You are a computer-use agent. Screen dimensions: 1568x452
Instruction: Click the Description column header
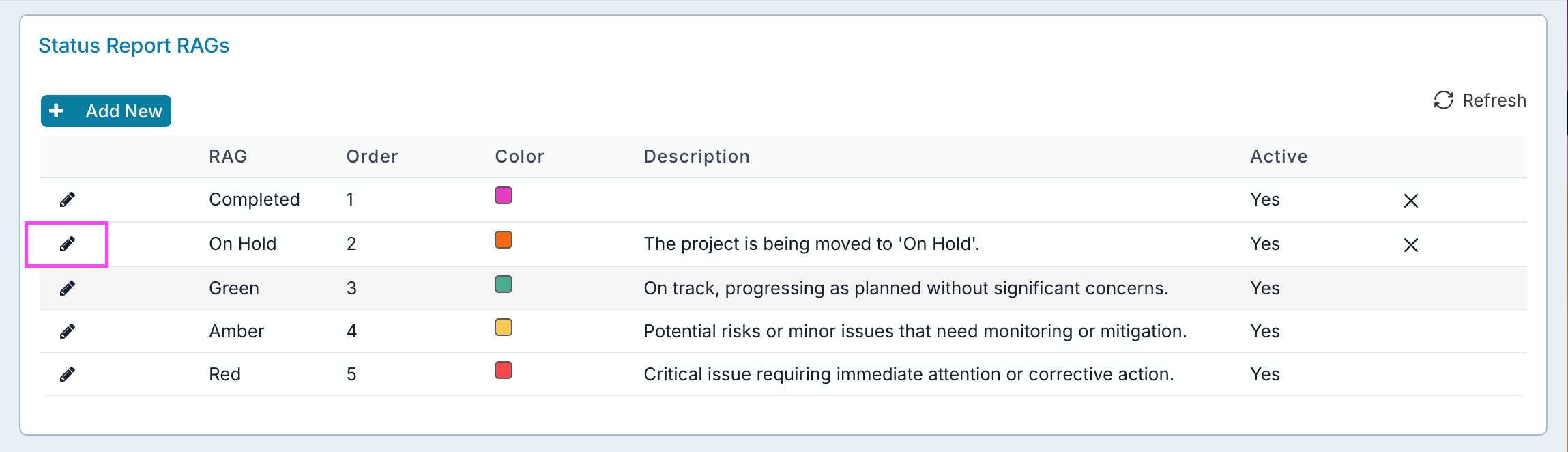coord(697,156)
